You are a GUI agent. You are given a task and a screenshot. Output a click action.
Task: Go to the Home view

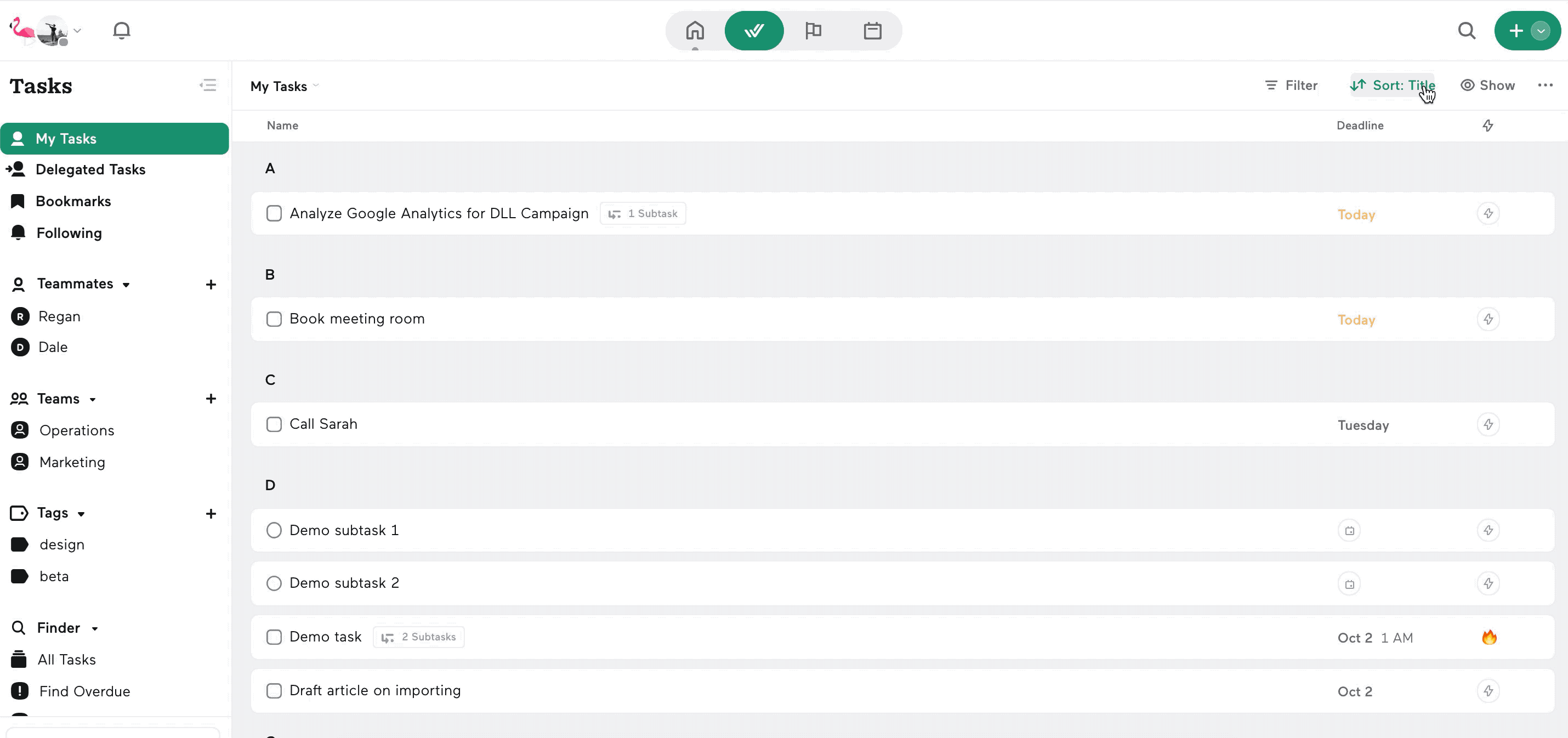click(x=695, y=31)
